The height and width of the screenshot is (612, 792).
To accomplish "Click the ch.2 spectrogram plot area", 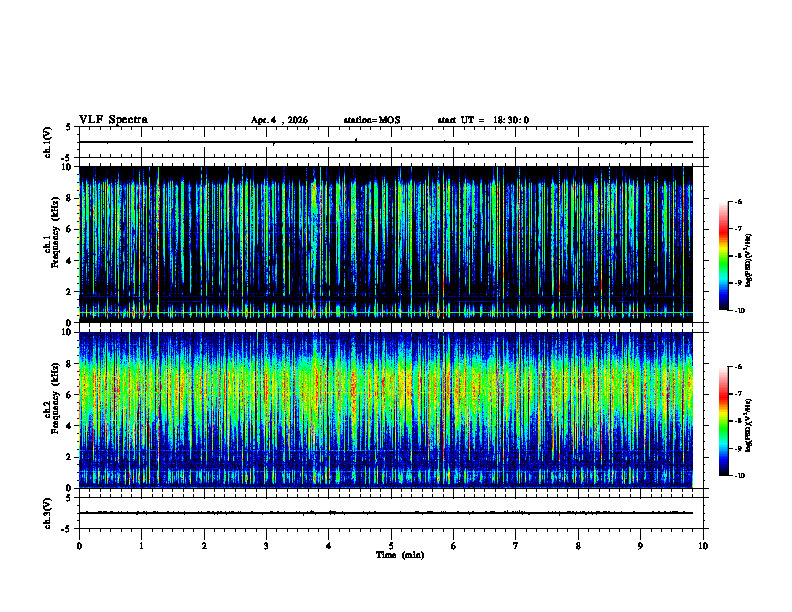I will coord(386,410).
